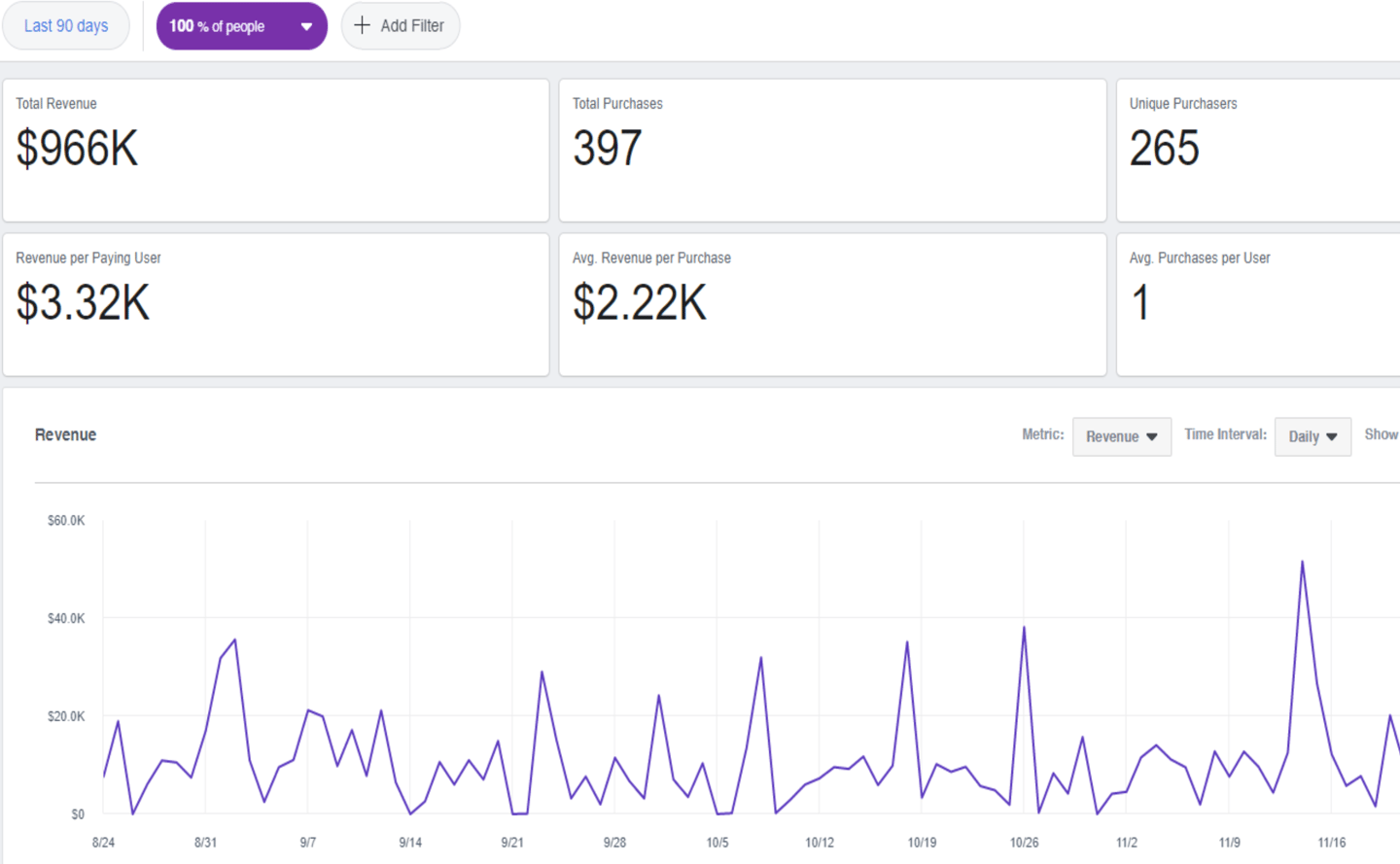The image size is (1400, 864).
Task: Select the Total Purchases 397 card
Action: coord(832,150)
